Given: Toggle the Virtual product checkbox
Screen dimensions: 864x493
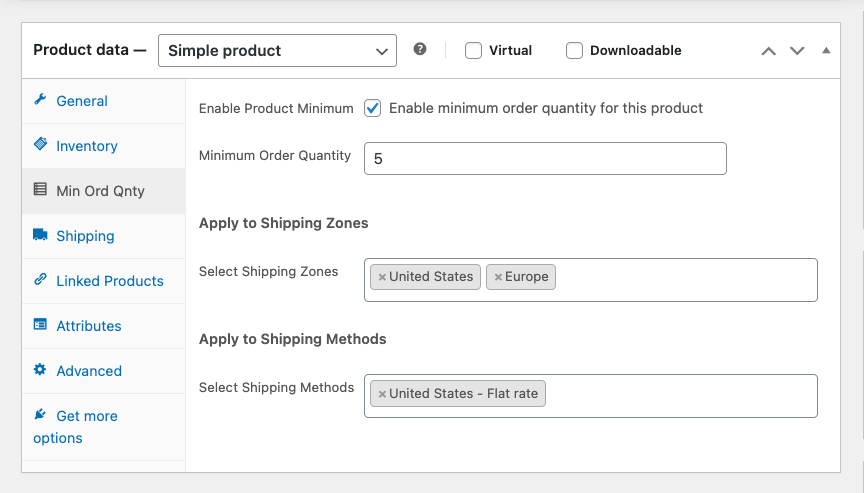Looking at the screenshot, I should point(474,50).
